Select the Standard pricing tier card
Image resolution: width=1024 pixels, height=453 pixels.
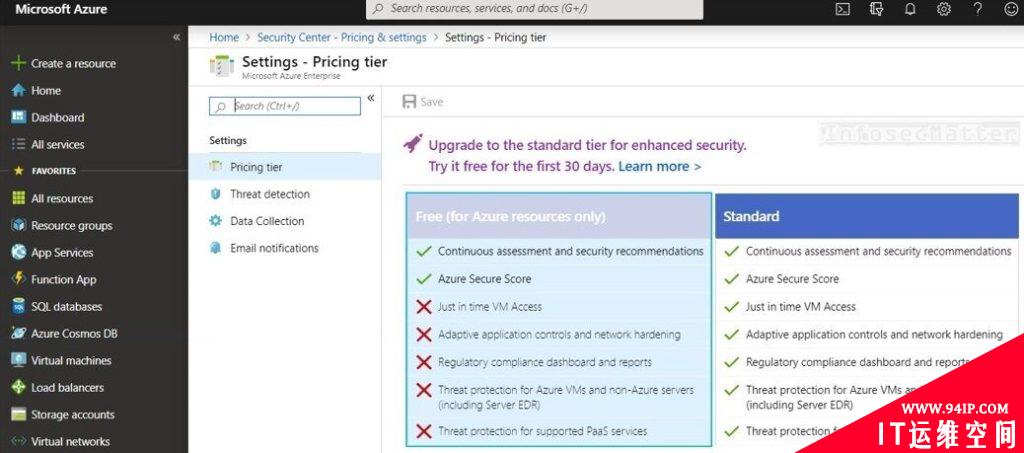[x=867, y=319]
